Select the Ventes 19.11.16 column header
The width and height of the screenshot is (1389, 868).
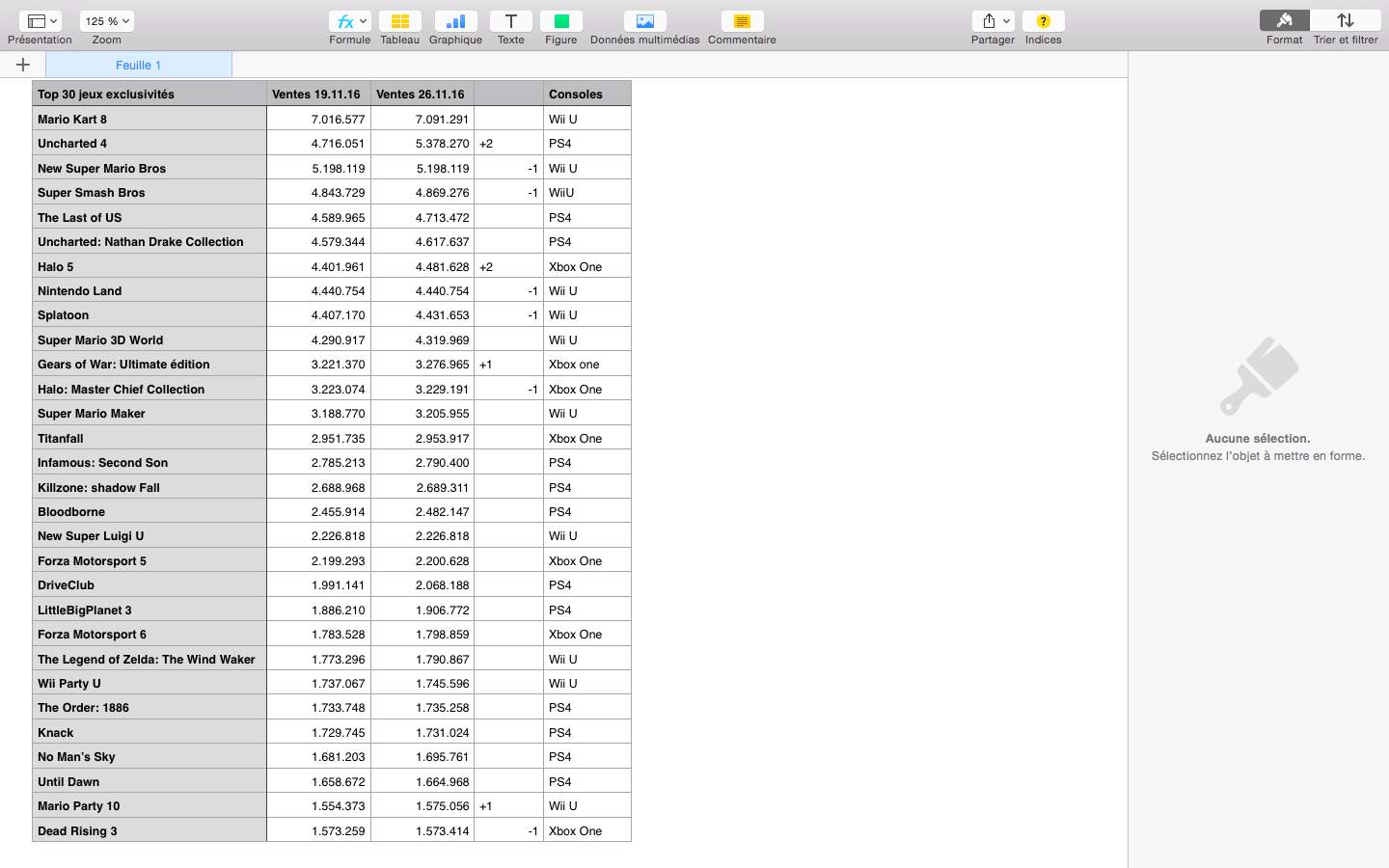click(x=318, y=94)
